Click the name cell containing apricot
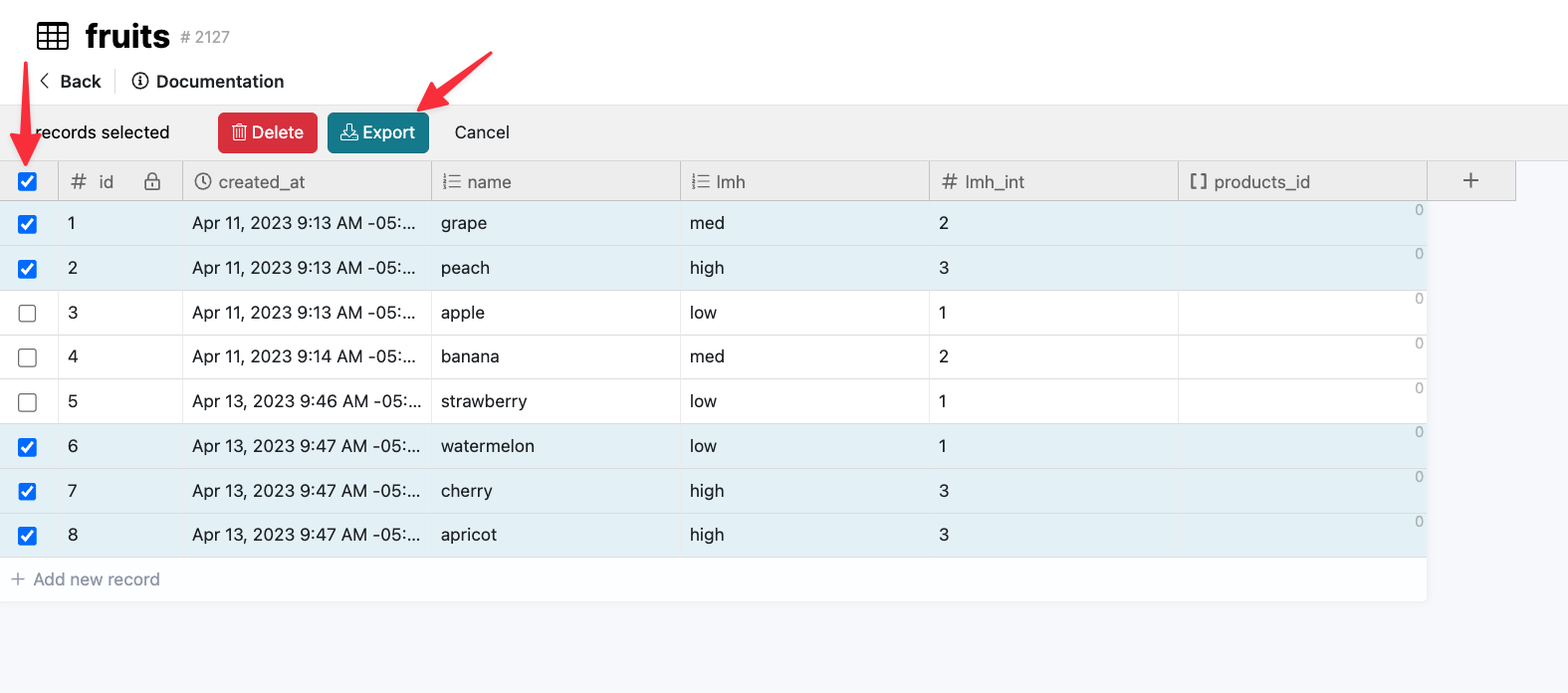 556,535
